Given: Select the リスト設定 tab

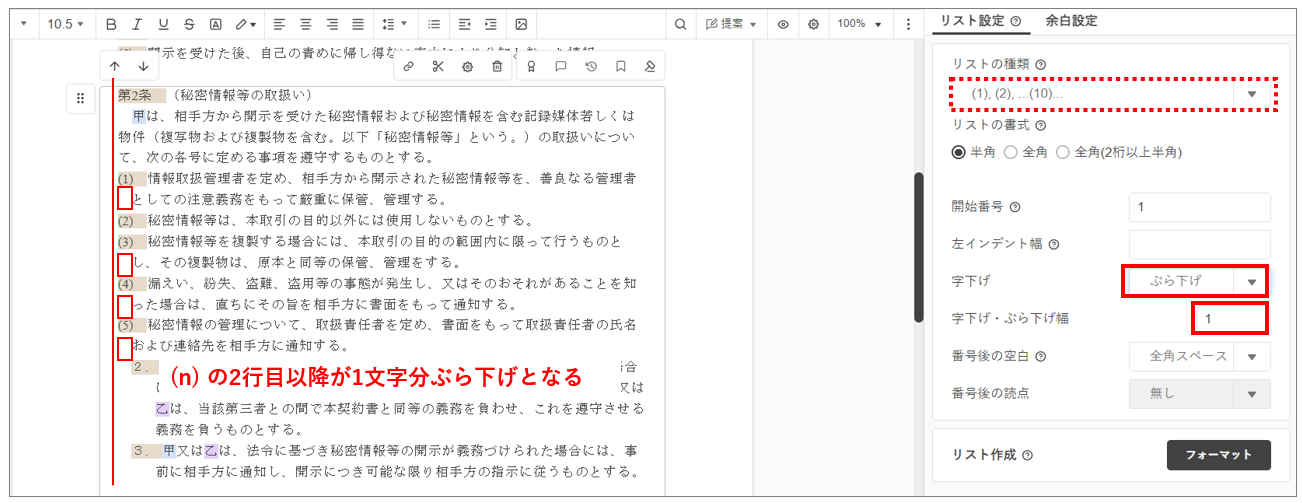Looking at the screenshot, I should 972,20.
